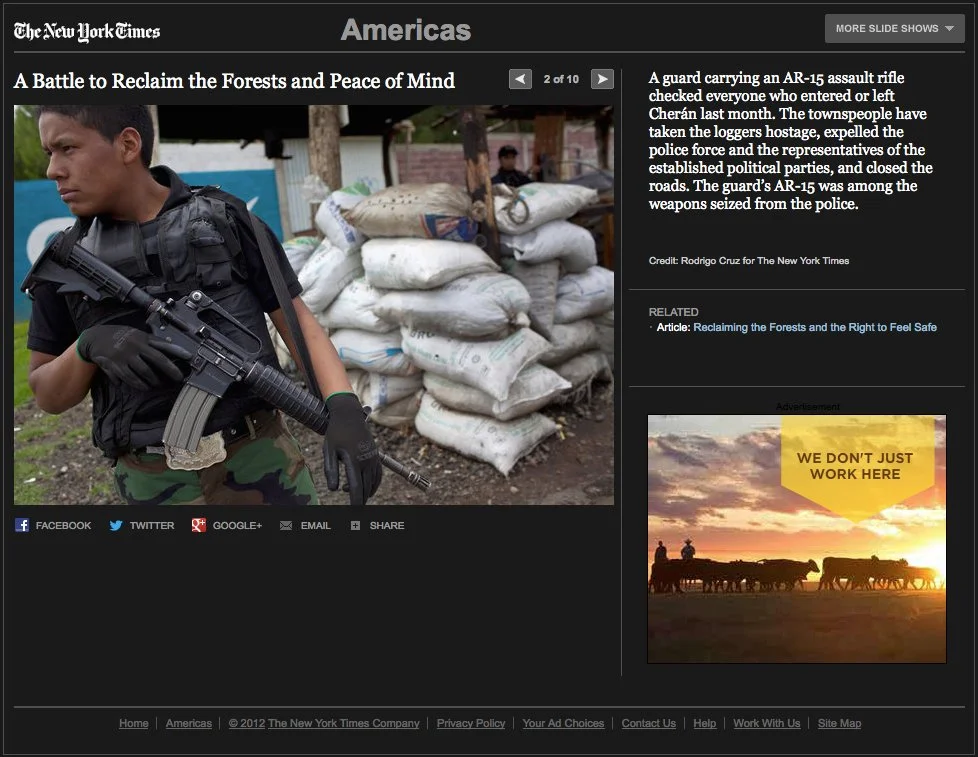Screen dimensions: 978x757
Task: Get assistance via the Help link
Action: pos(704,723)
